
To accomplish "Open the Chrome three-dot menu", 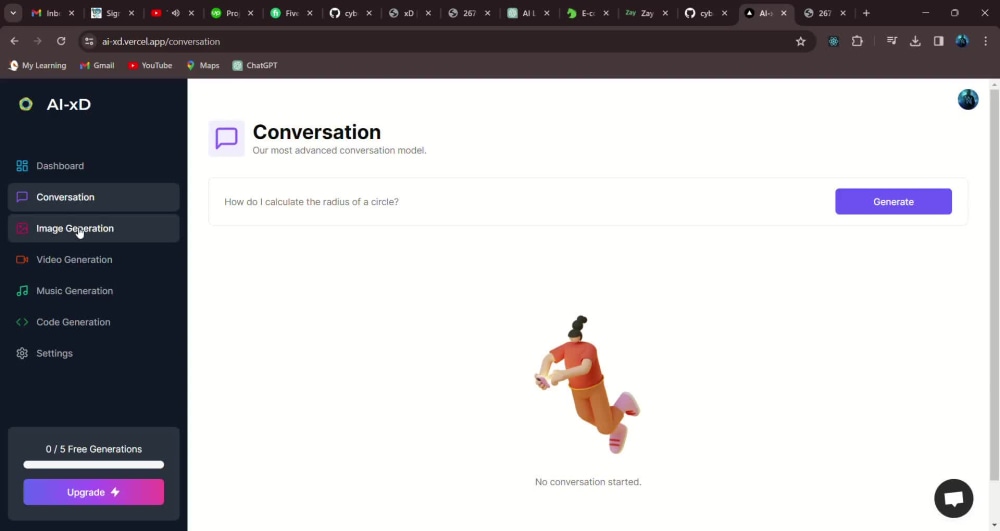I will [985, 41].
